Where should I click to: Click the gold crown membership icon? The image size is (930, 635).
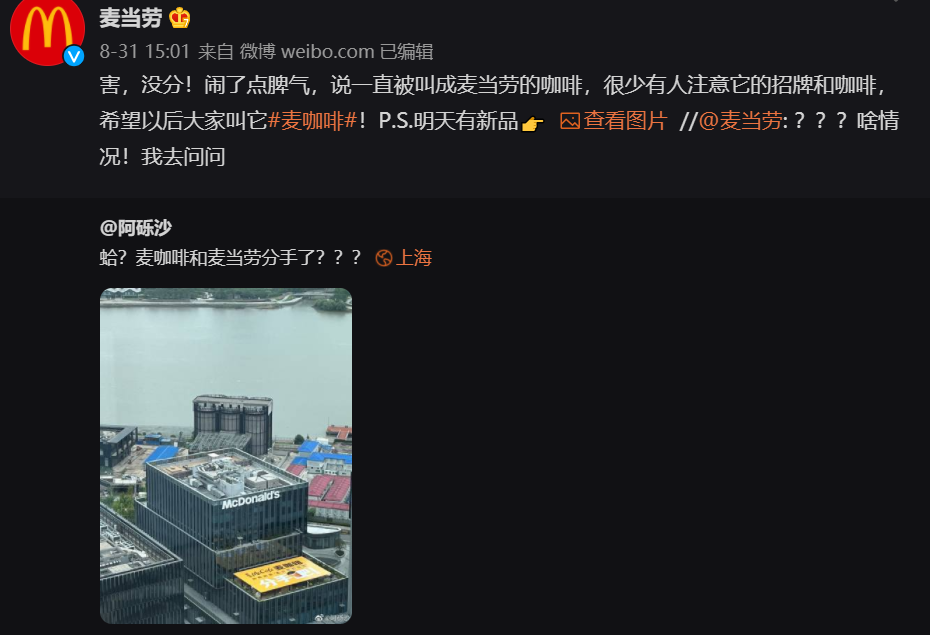(x=179, y=18)
